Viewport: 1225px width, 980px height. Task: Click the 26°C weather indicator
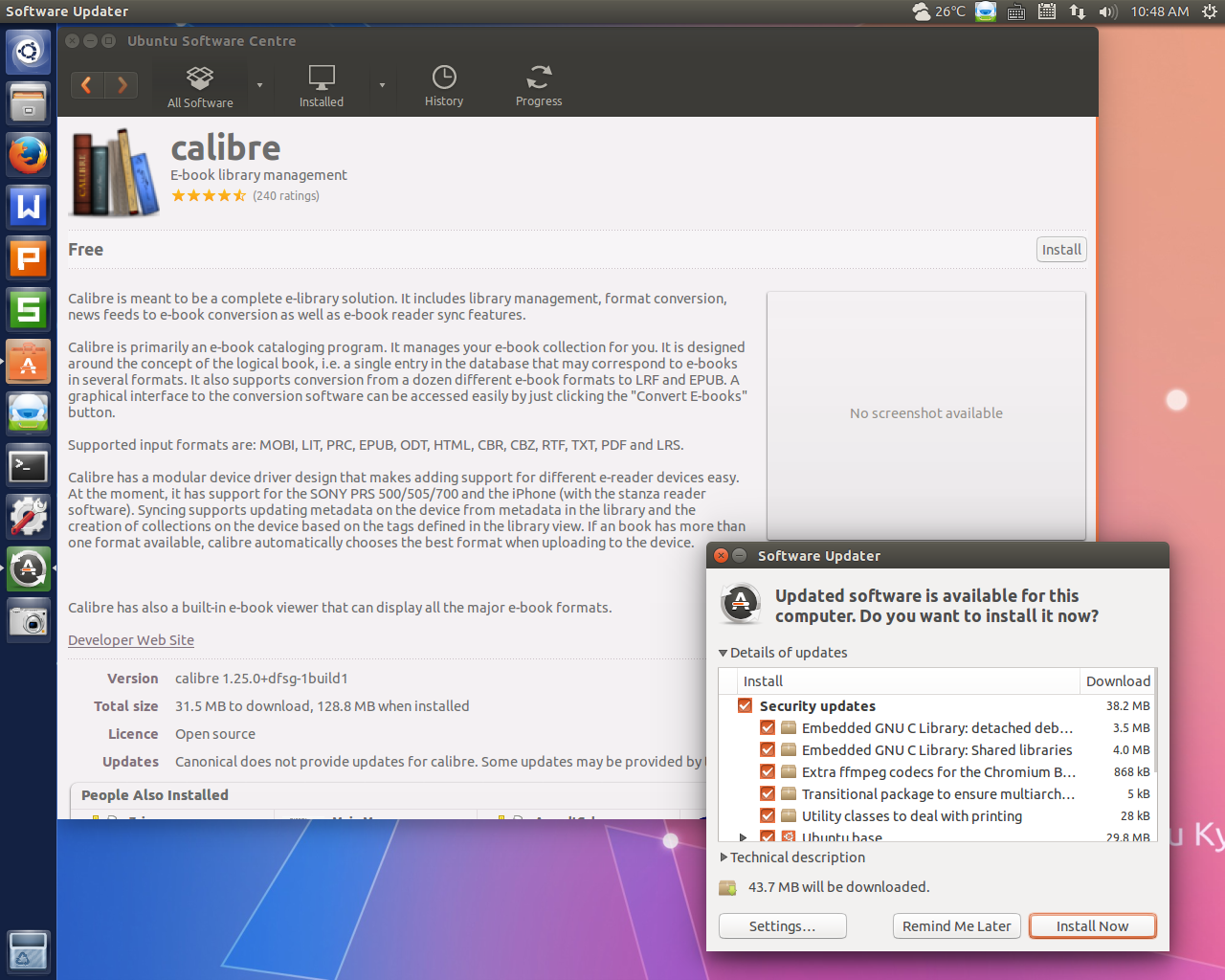[x=938, y=11]
